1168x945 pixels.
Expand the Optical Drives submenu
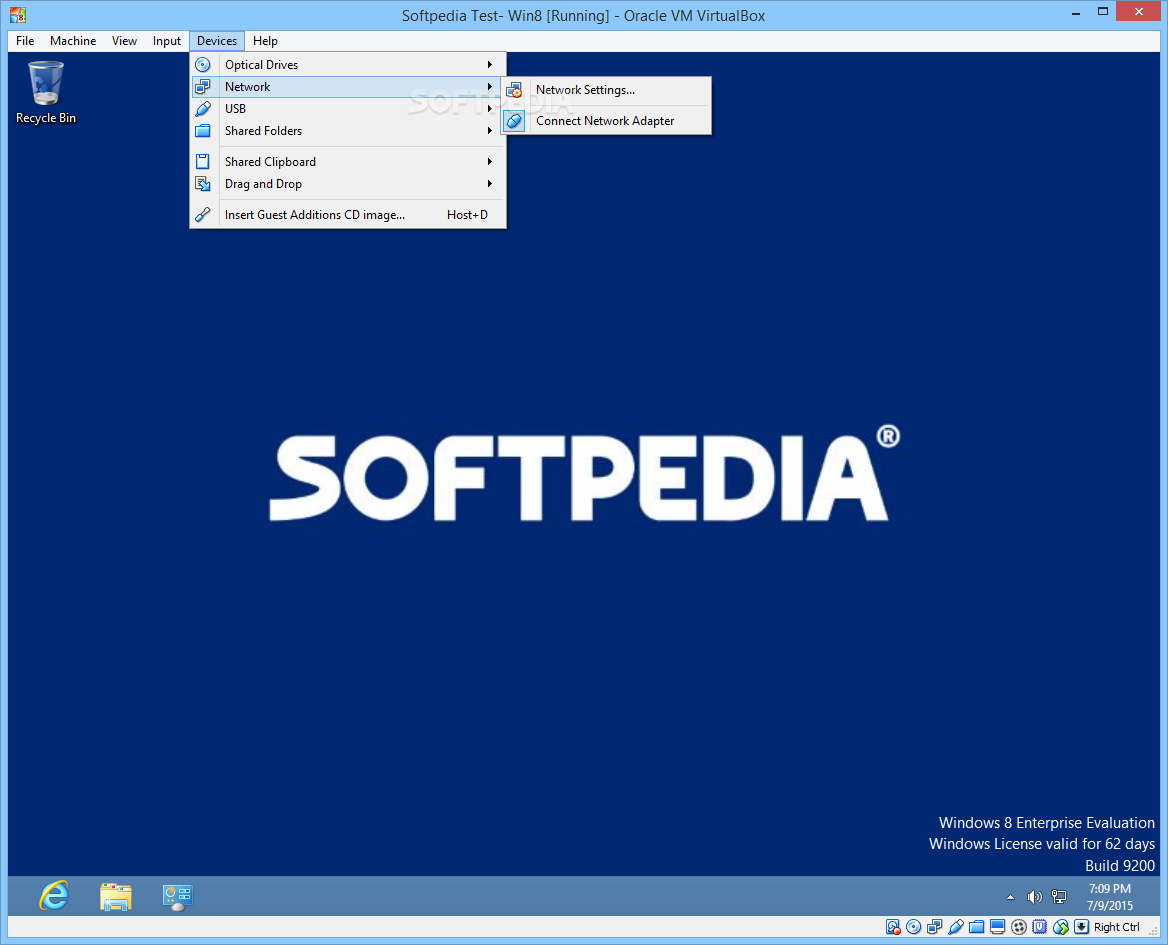(x=348, y=65)
